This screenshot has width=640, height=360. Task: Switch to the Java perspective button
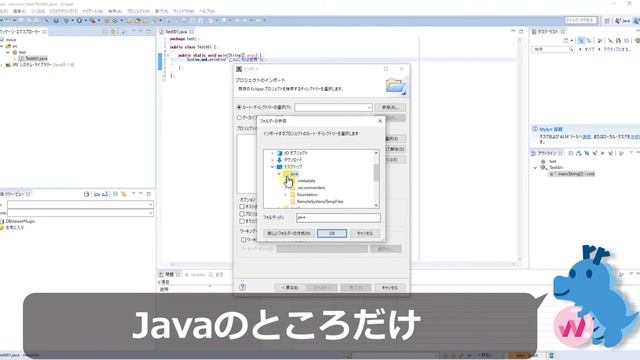pyautogui.click(x=623, y=20)
